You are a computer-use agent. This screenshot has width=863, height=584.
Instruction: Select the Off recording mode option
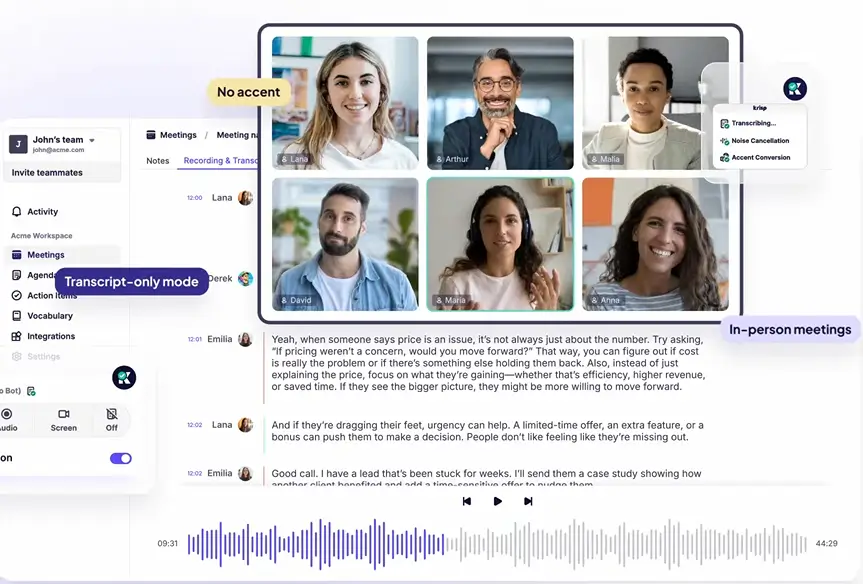112,414
